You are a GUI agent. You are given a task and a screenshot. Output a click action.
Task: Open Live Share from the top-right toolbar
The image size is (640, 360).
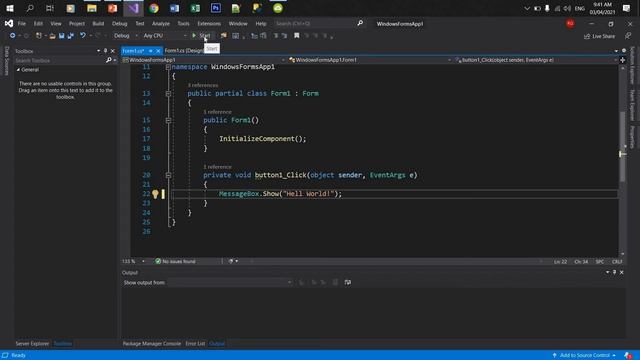click(599, 36)
